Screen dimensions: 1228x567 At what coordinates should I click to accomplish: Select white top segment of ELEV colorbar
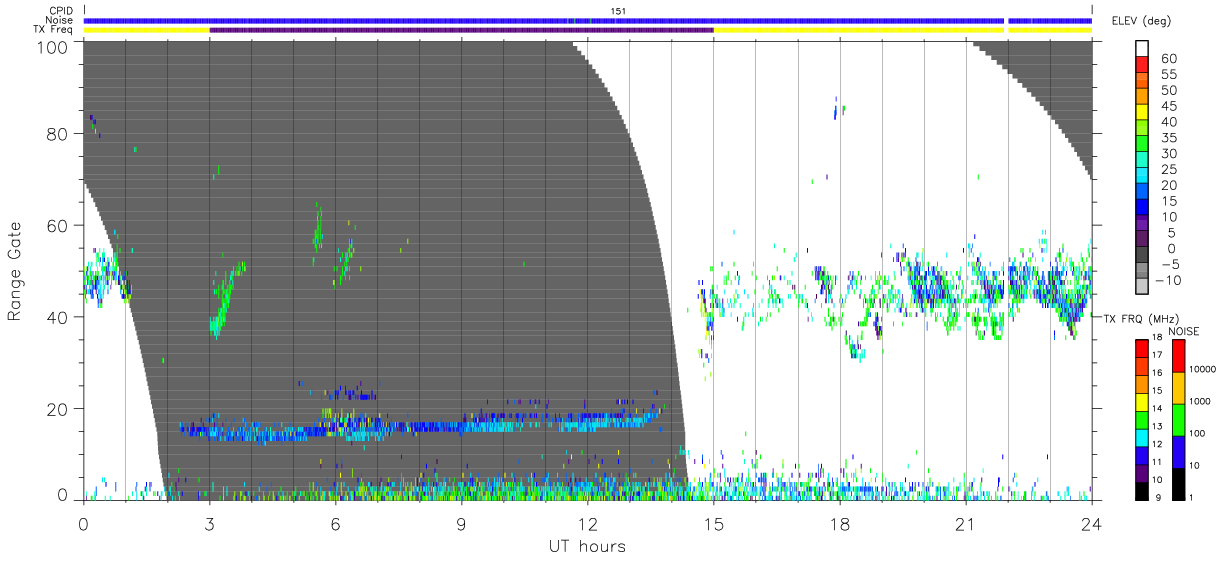[x=1143, y=50]
